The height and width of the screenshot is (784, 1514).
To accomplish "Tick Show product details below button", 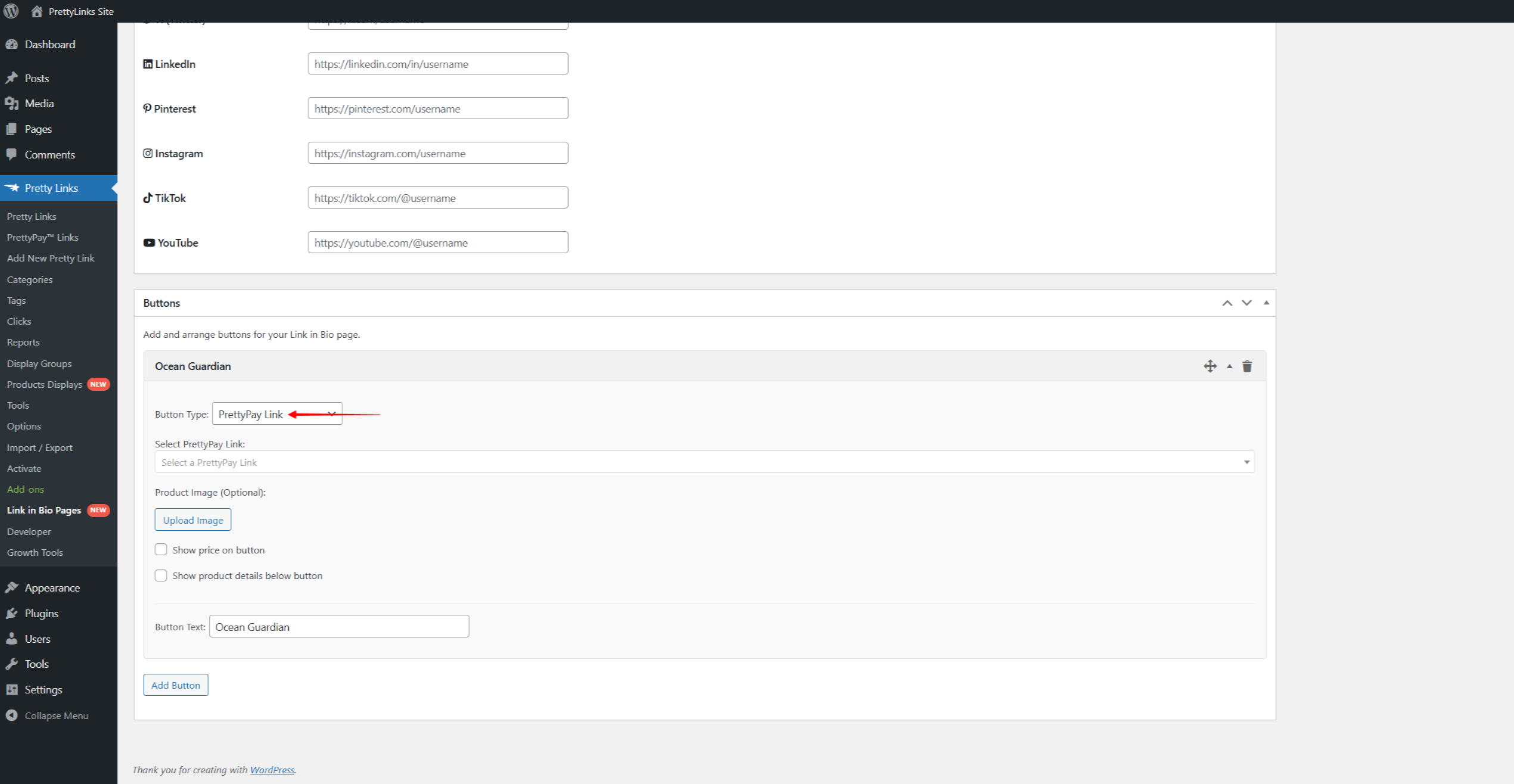I will point(161,575).
